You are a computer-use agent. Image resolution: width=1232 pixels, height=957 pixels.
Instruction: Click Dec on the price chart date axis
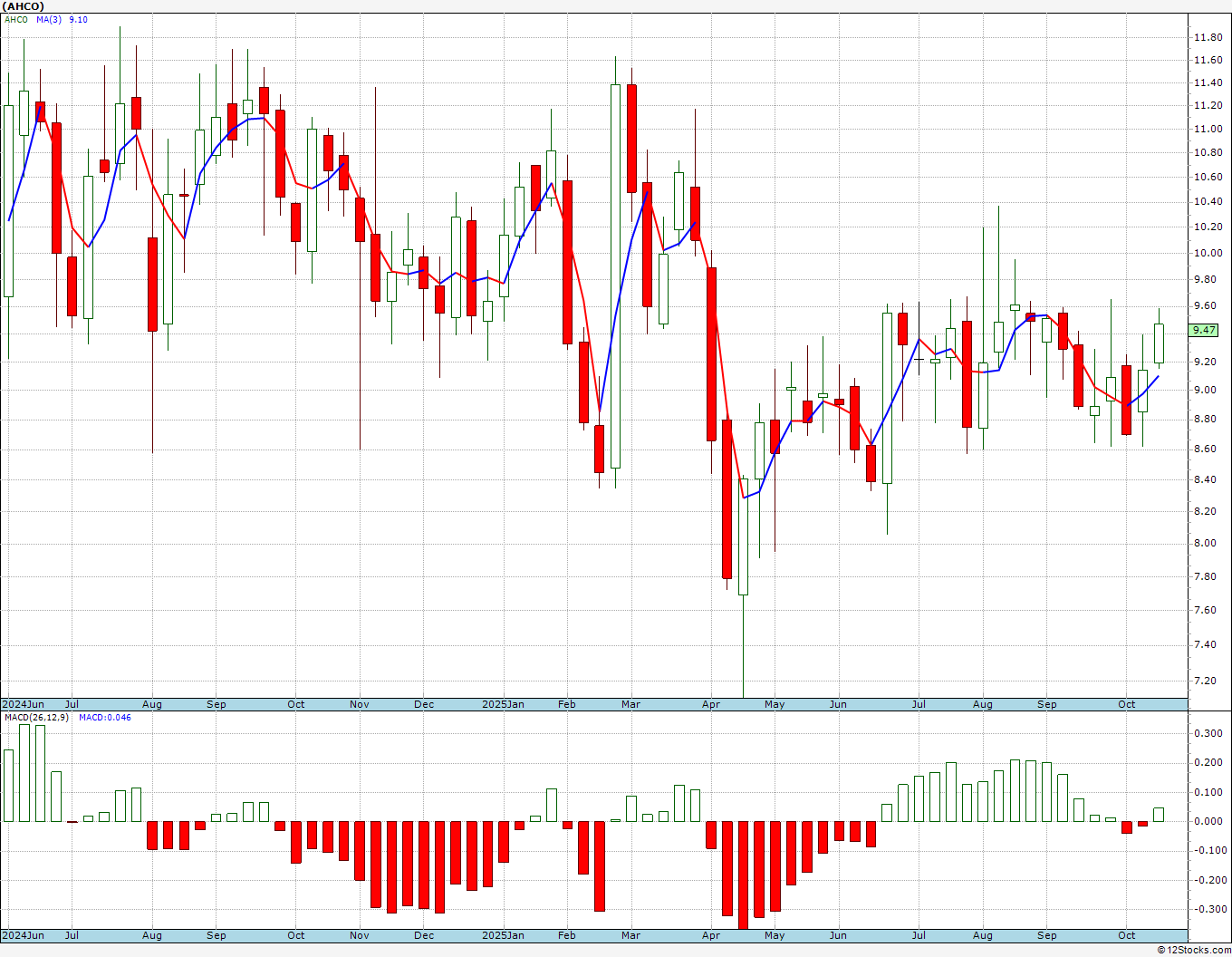pos(424,704)
